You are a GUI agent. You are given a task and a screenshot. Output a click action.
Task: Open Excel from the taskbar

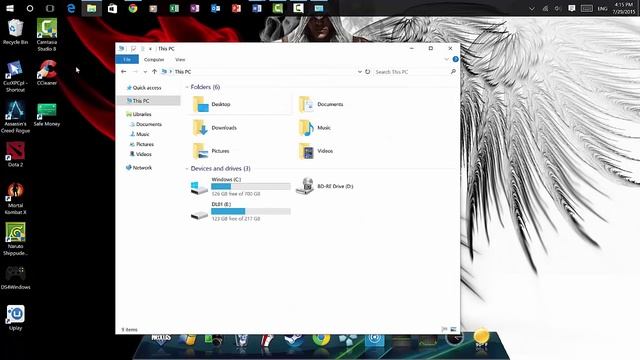tap(174, 8)
